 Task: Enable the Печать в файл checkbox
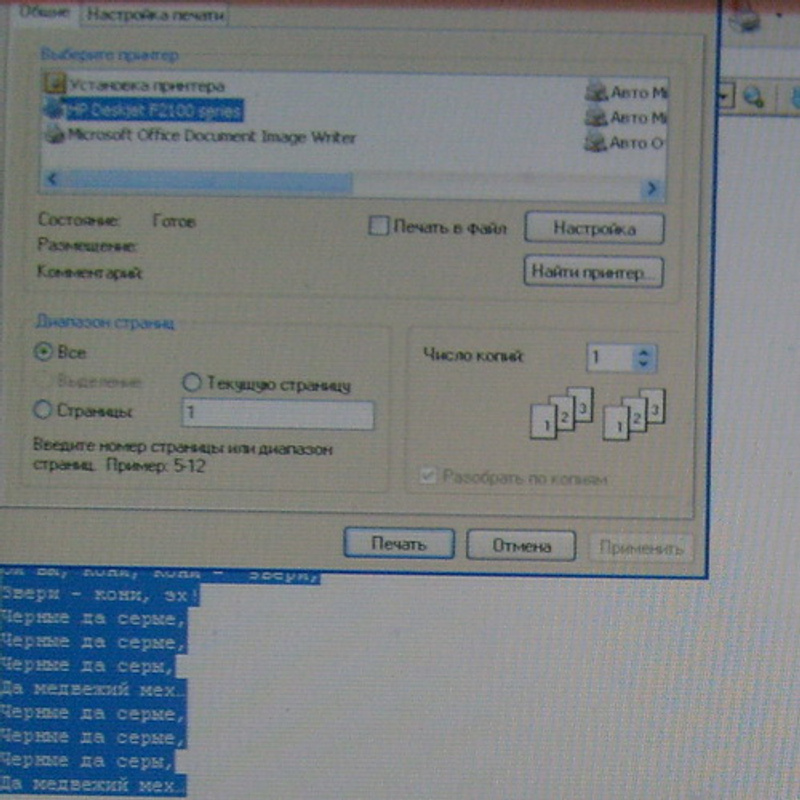[379, 226]
